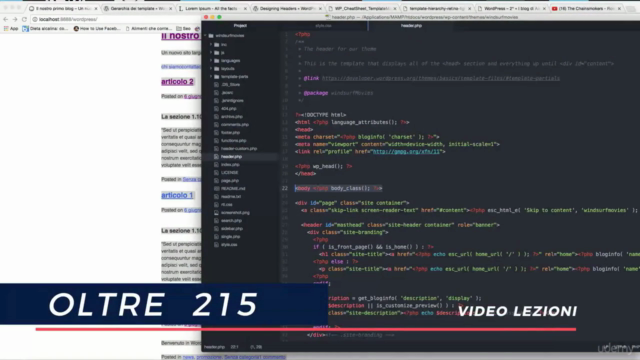Open the articolo 2 post link
Image resolution: width=640 pixels, height=360 pixels.
(x=177, y=82)
